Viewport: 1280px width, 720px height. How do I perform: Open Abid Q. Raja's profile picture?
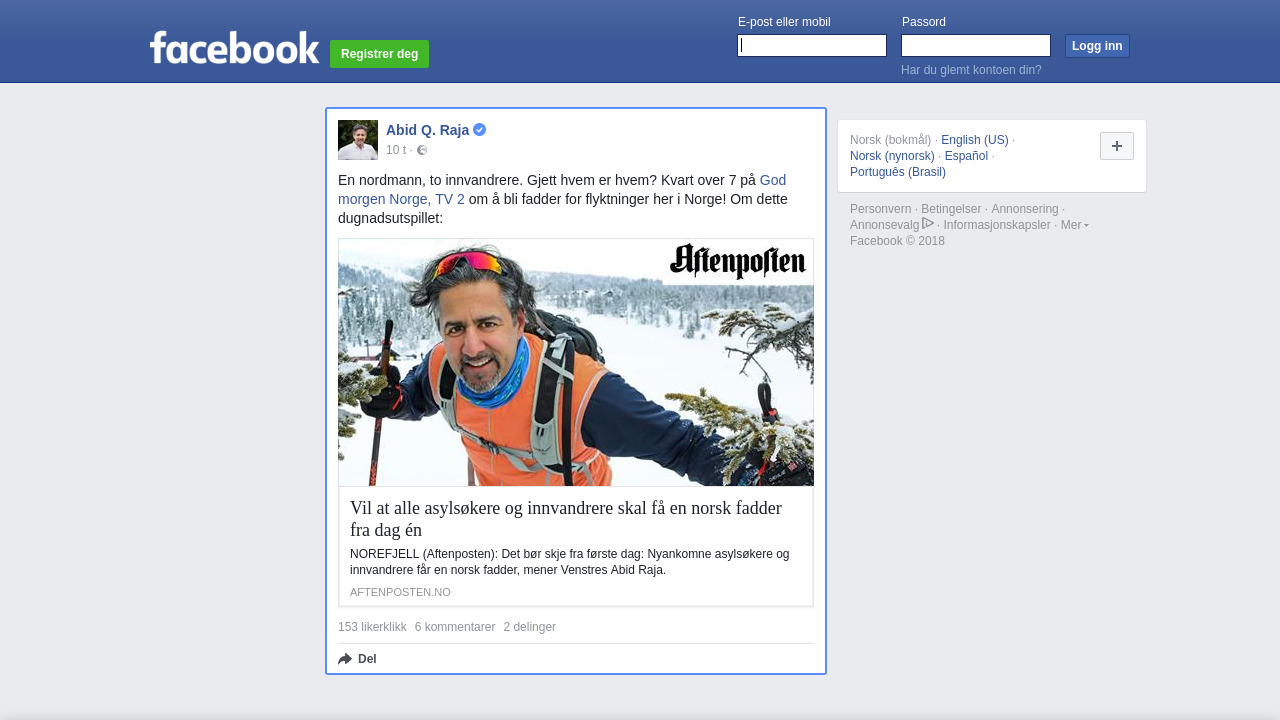(x=358, y=140)
